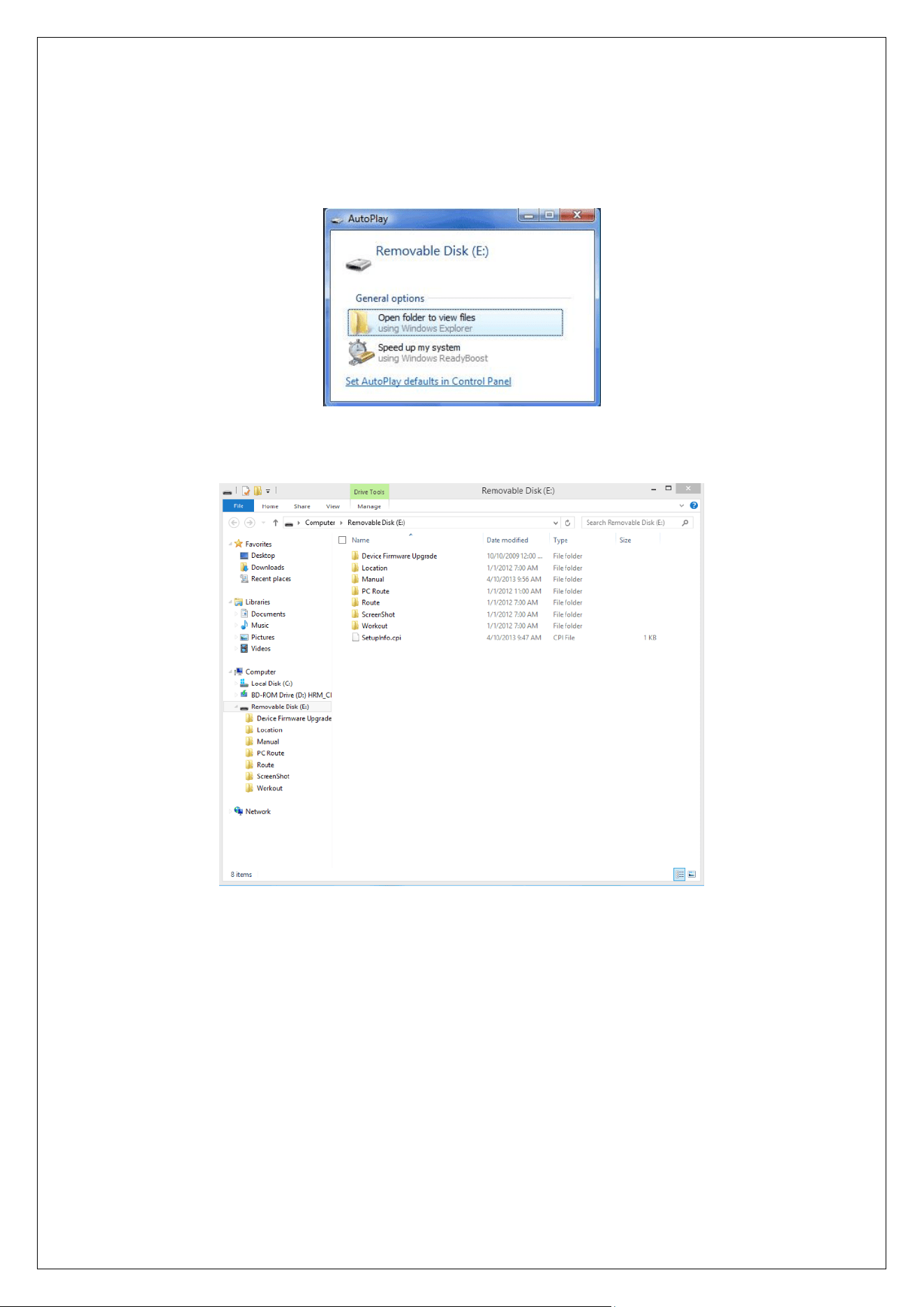Sort by Date modified column header
This screenshot has width=924, height=1307.
tap(507, 540)
